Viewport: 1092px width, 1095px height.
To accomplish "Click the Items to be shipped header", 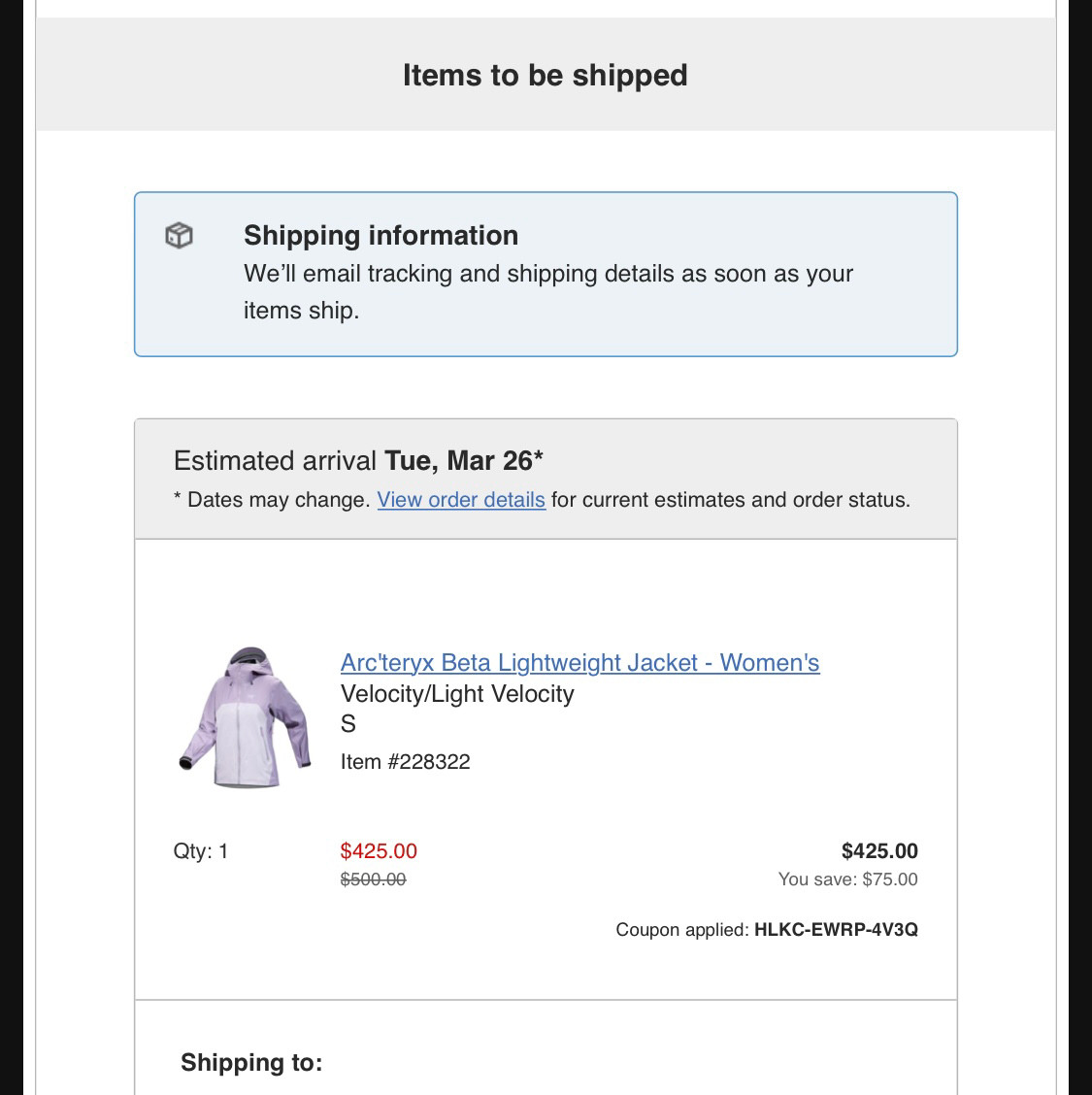I will (545, 75).
